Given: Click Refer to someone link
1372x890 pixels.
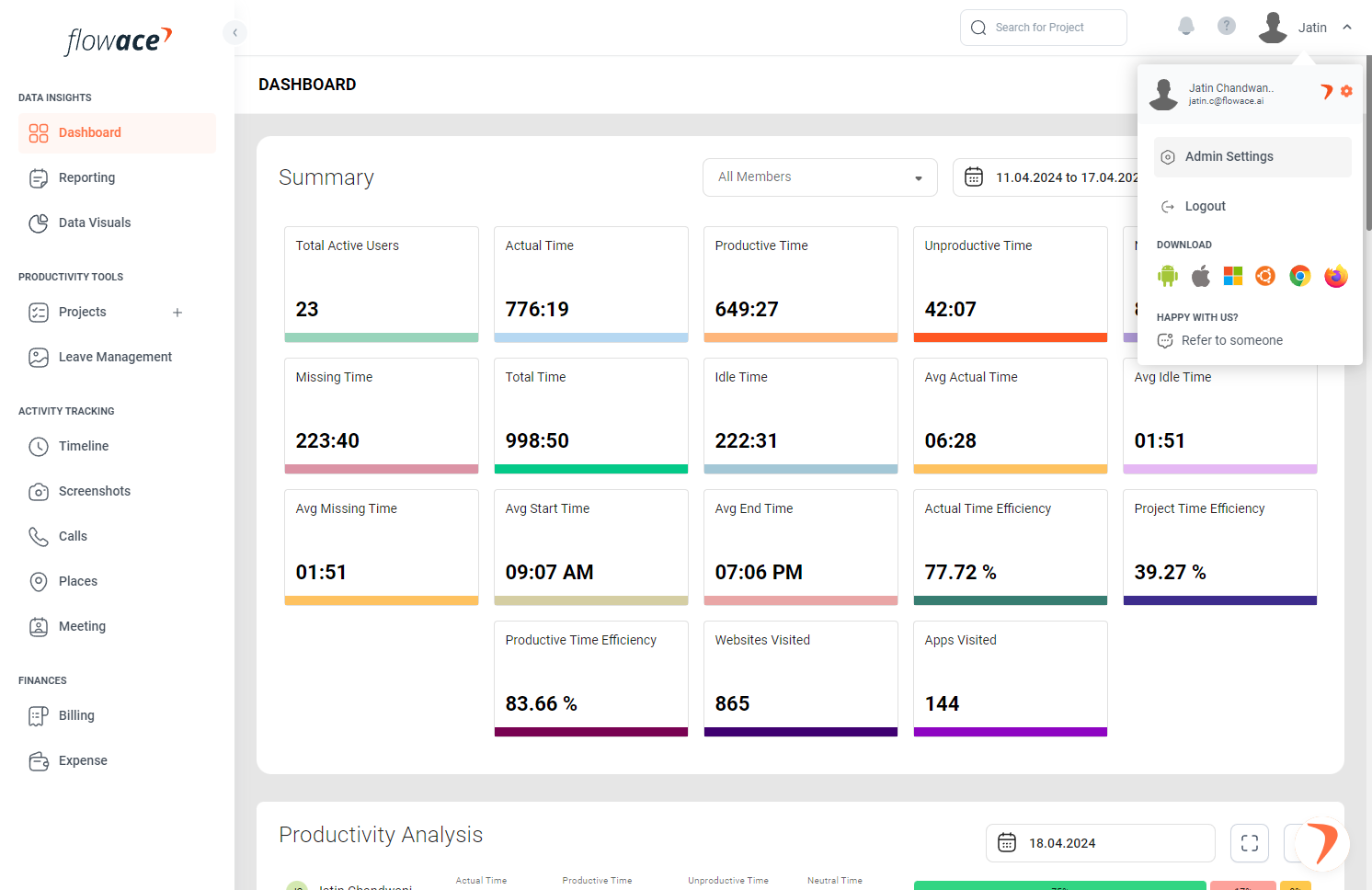Looking at the screenshot, I should (x=1231, y=341).
